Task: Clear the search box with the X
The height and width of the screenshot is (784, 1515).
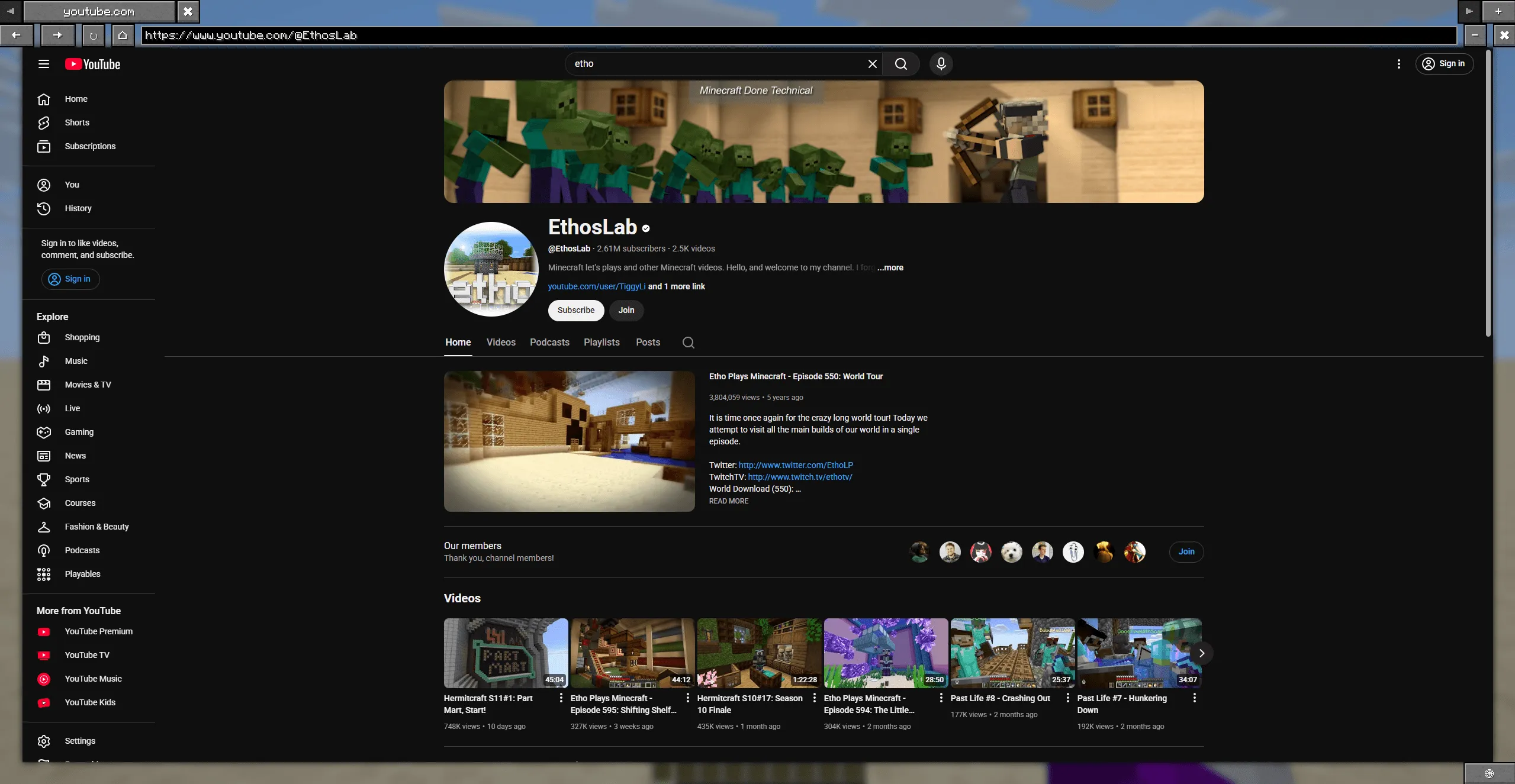Action: click(x=872, y=64)
